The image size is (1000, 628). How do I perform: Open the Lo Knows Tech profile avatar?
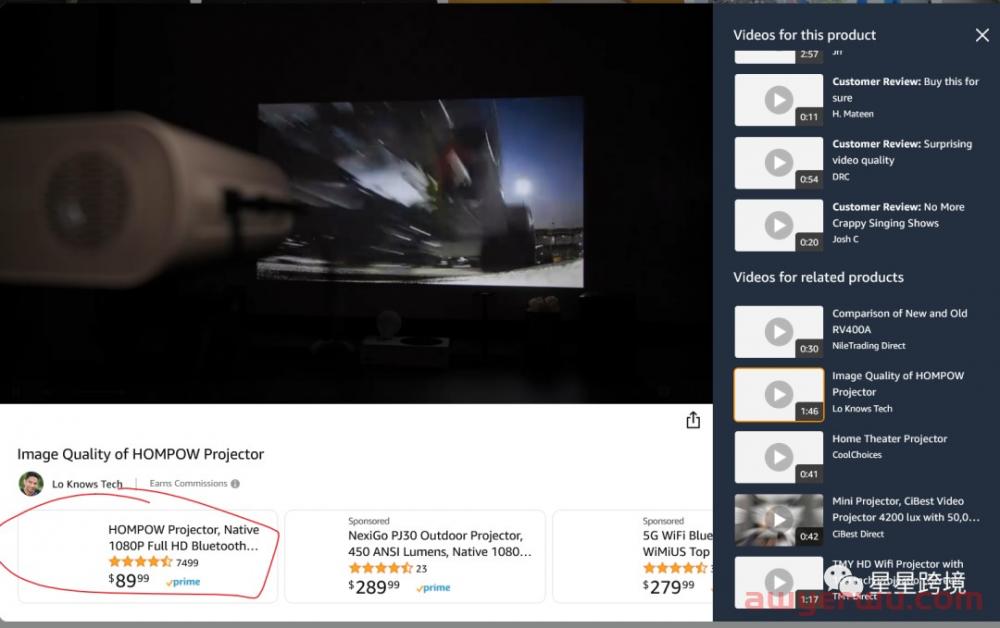tap(31, 483)
